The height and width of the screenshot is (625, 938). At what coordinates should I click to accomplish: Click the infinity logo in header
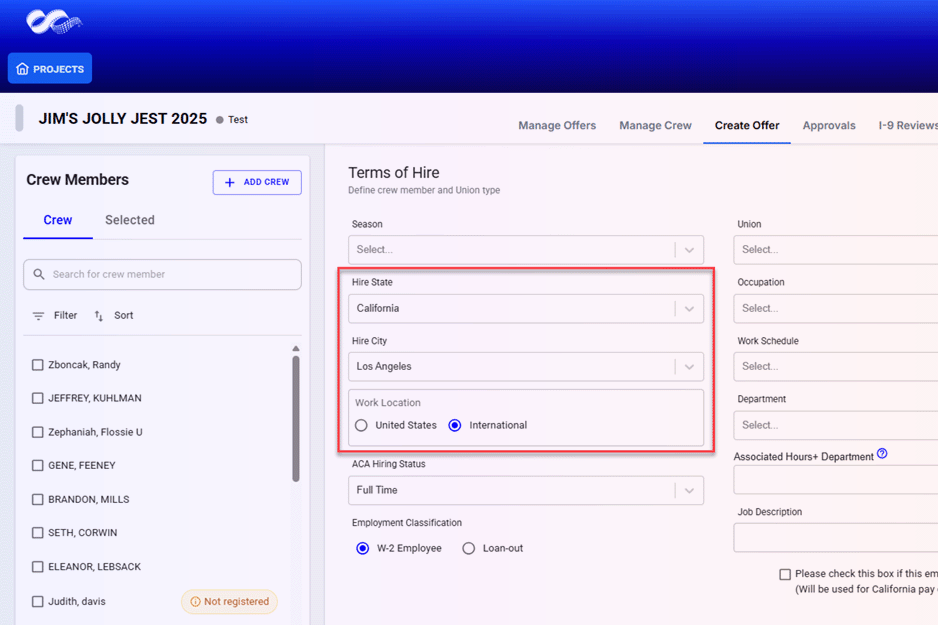click(x=54, y=21)
